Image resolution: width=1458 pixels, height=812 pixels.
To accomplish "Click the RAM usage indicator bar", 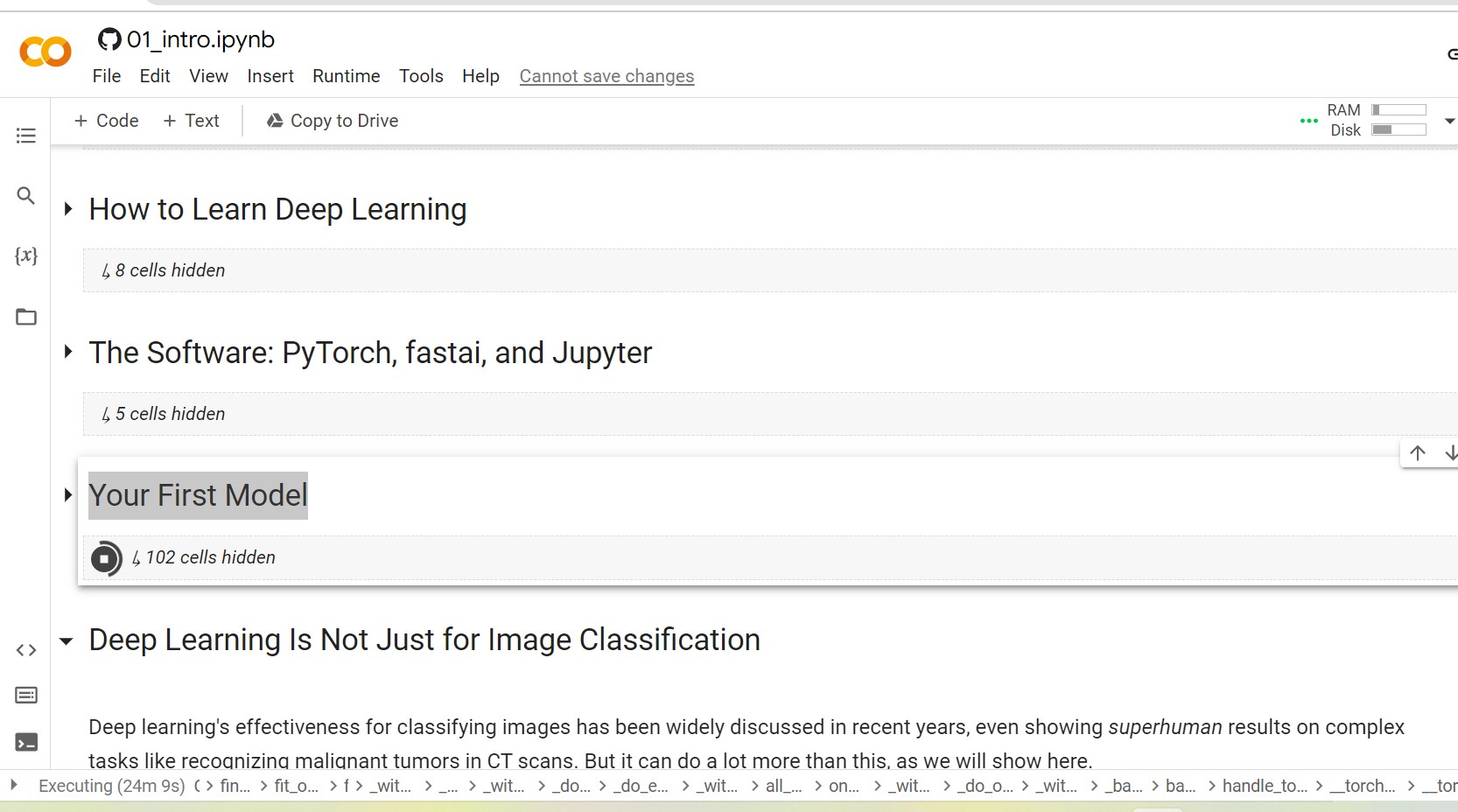I will click(x=1398, y=109).
